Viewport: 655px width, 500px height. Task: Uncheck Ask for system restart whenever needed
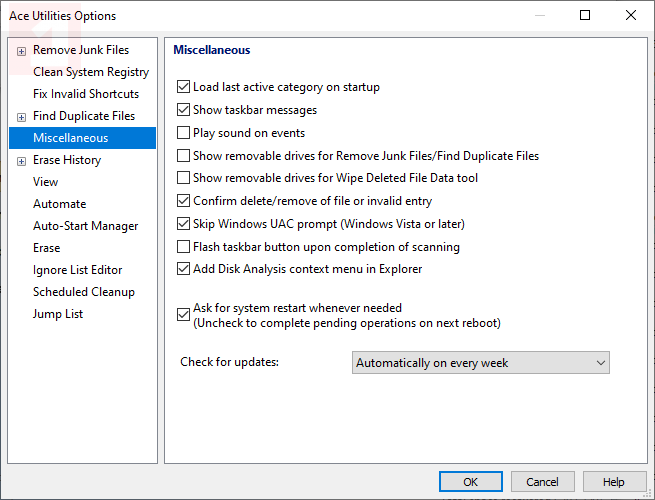pos(183,315)
